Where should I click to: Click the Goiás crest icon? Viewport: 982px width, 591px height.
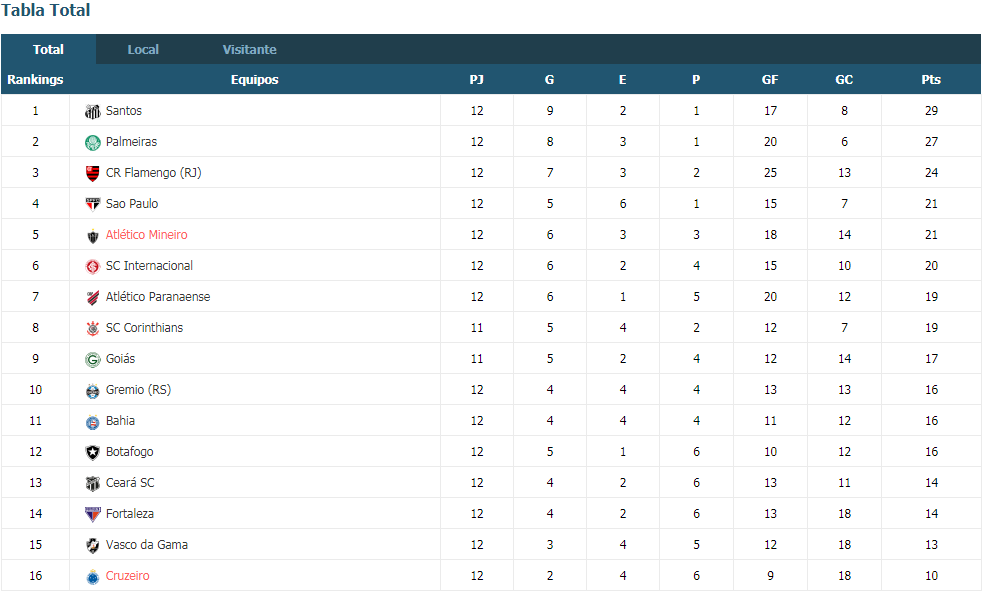click(x=93, y=359)
